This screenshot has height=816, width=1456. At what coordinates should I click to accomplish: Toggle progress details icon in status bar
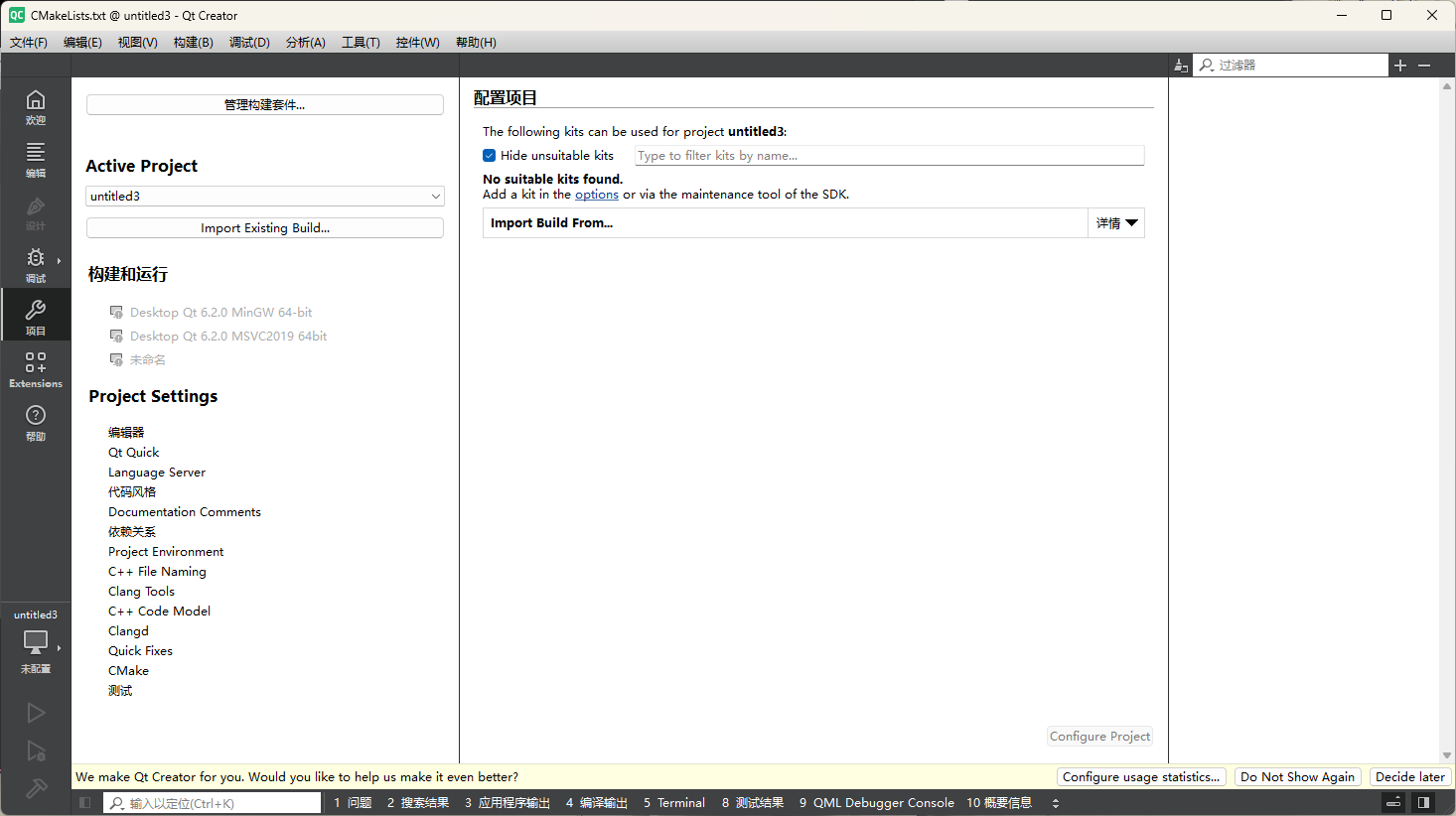pyautogui.click(x=1393, y=803)
